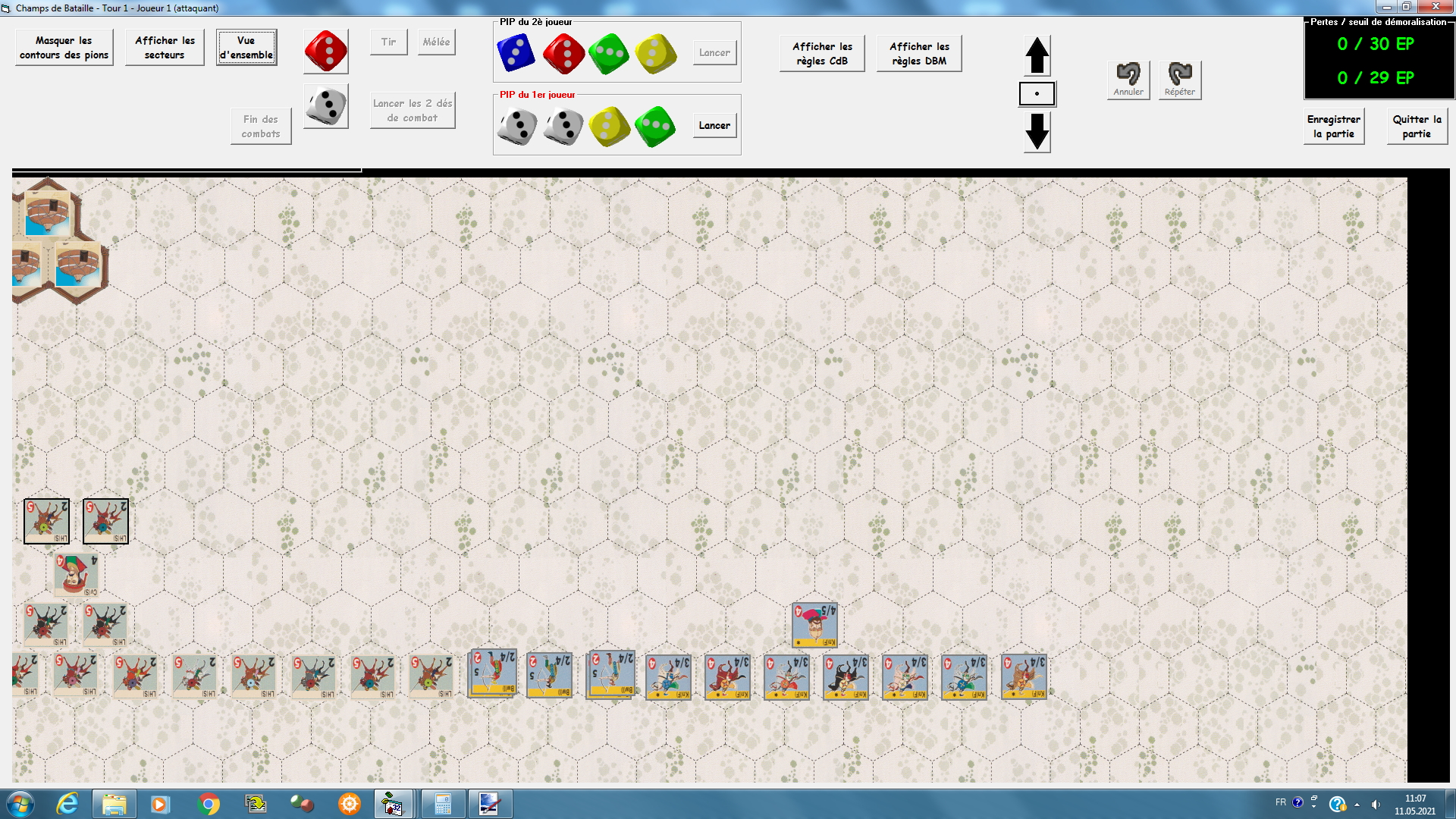Click the center dot button between arrows

coord(1037,94)
